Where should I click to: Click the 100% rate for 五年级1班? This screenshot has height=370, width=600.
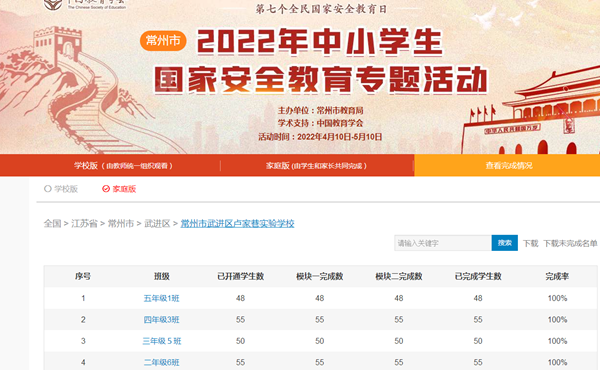(x=557, y=298)
